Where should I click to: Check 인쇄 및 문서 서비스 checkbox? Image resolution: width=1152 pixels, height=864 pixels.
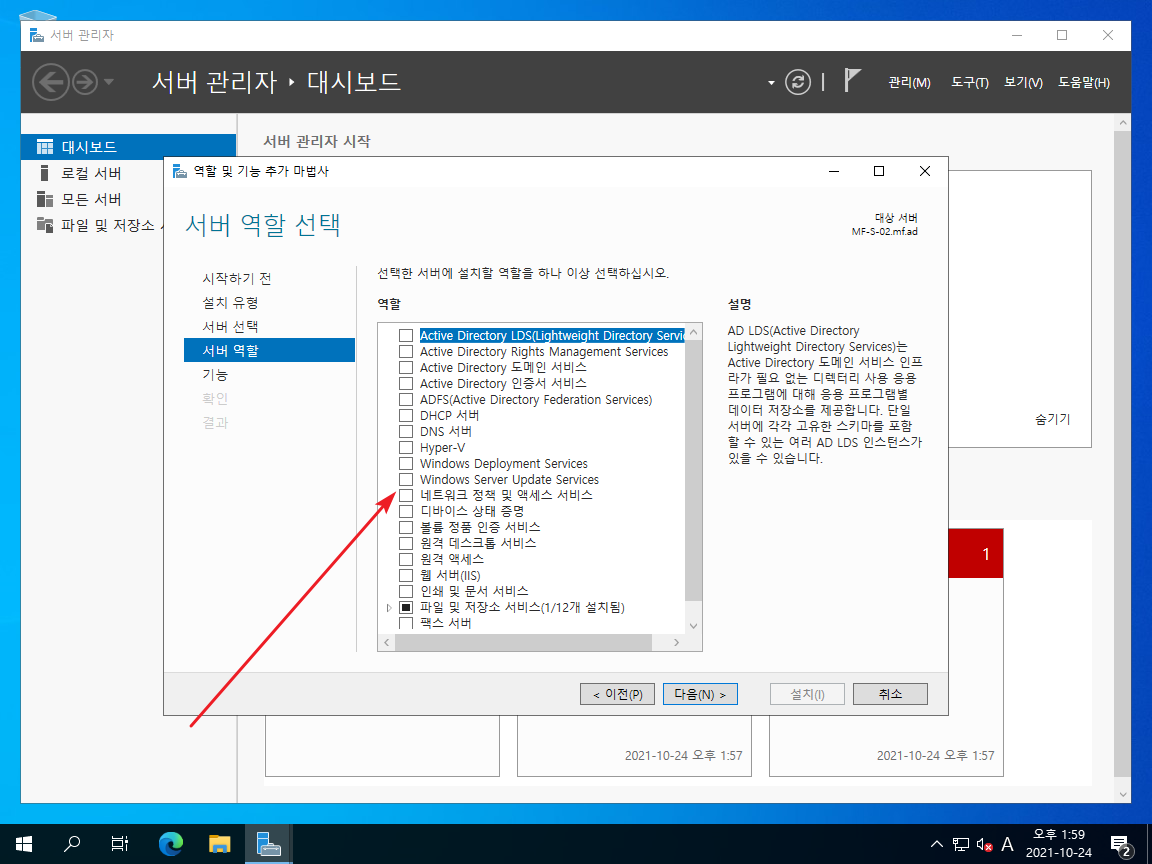(406, 591)
